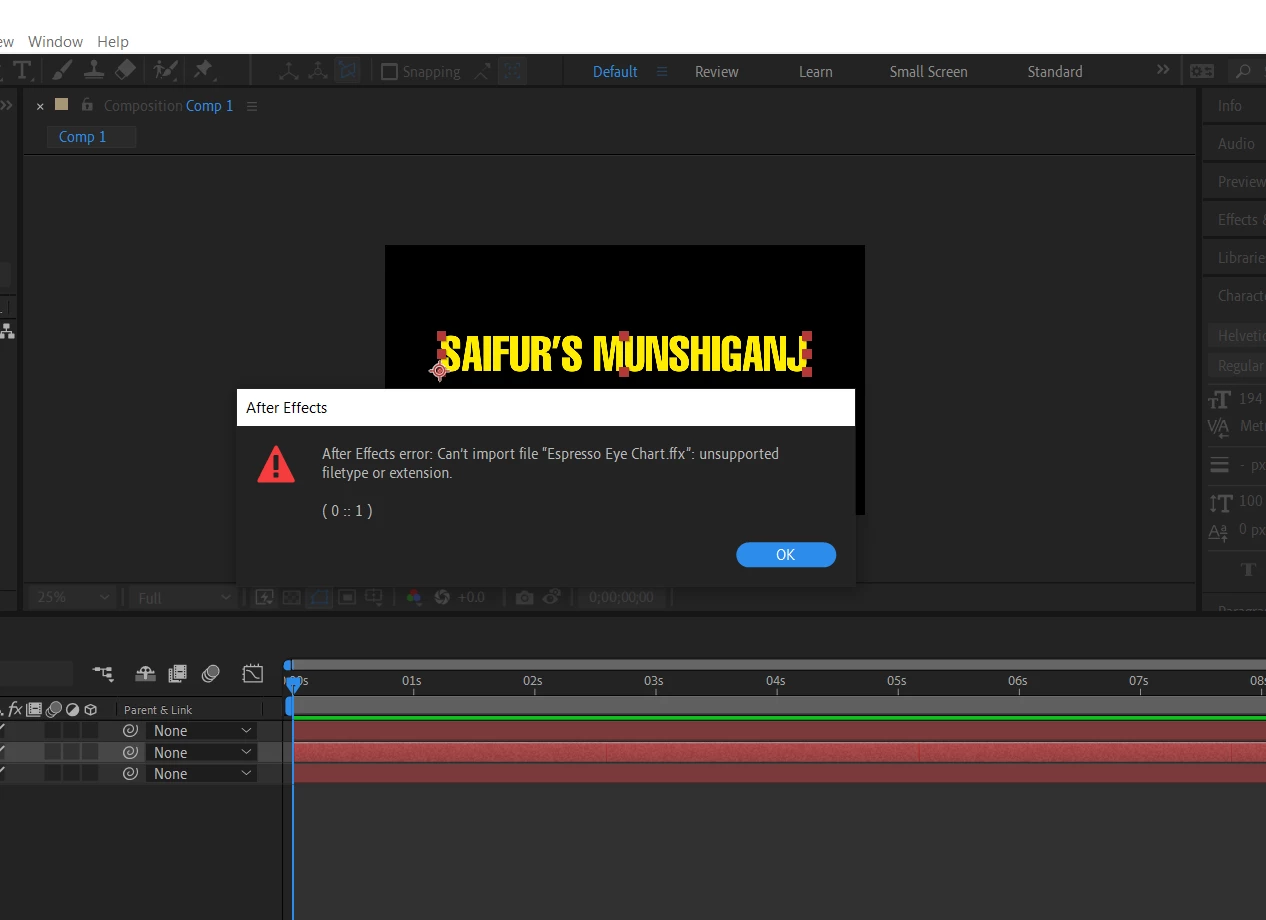Switch to Local Axis mode

[x=289, y=71]
